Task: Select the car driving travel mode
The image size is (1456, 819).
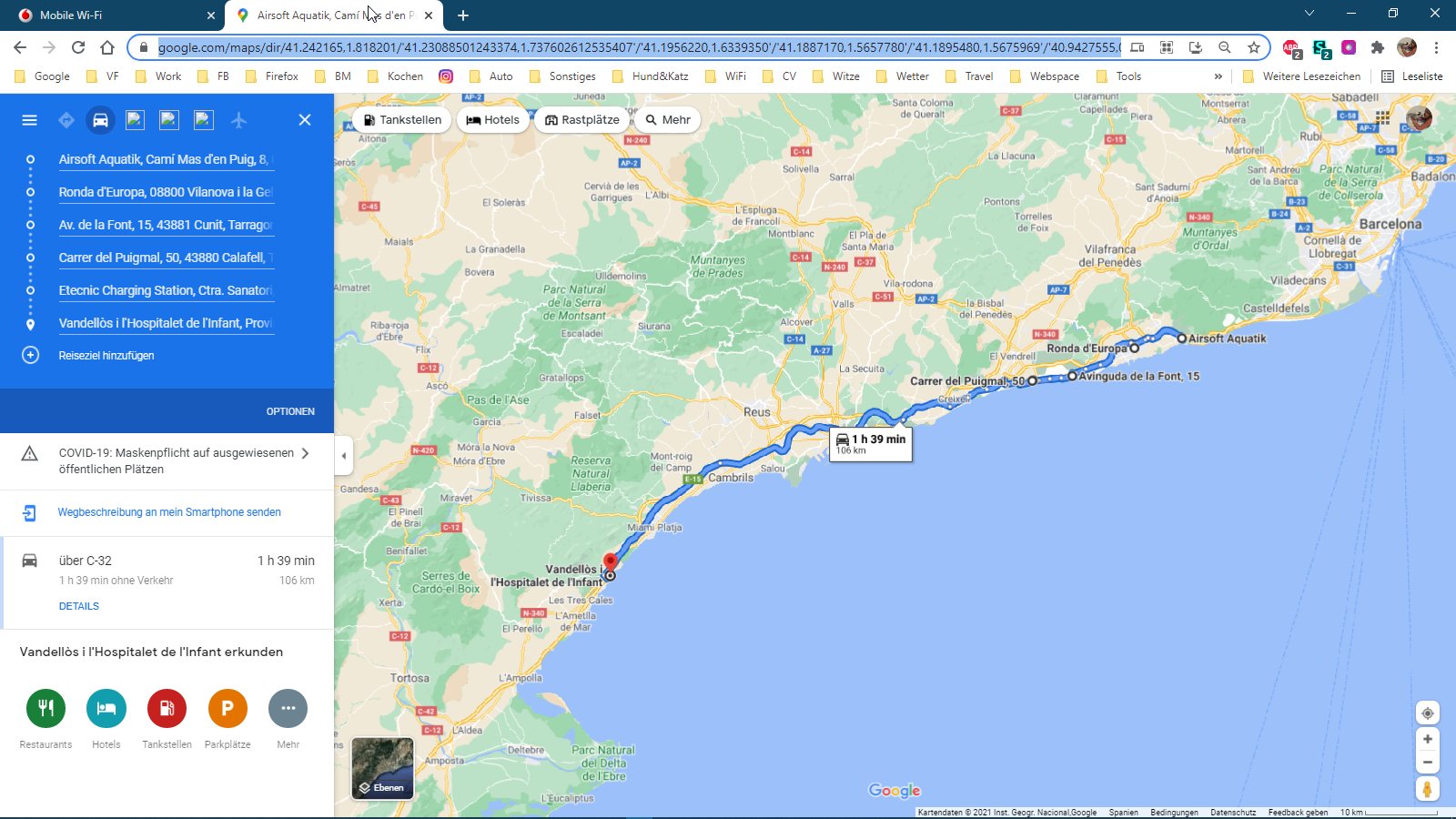Action: [x=100, y=120]
